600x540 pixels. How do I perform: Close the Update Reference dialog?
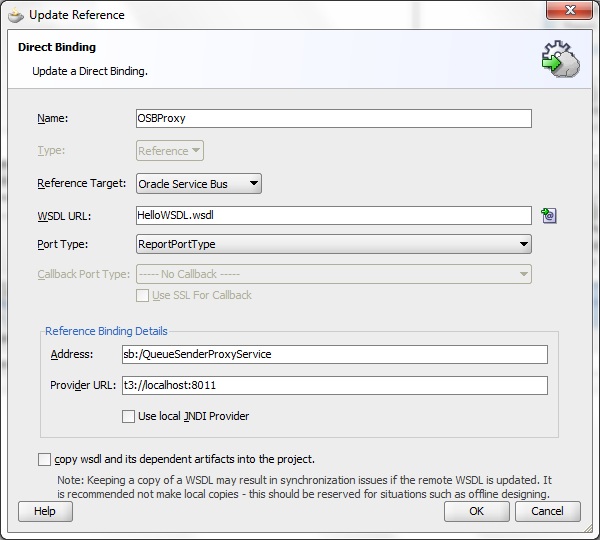569,10
